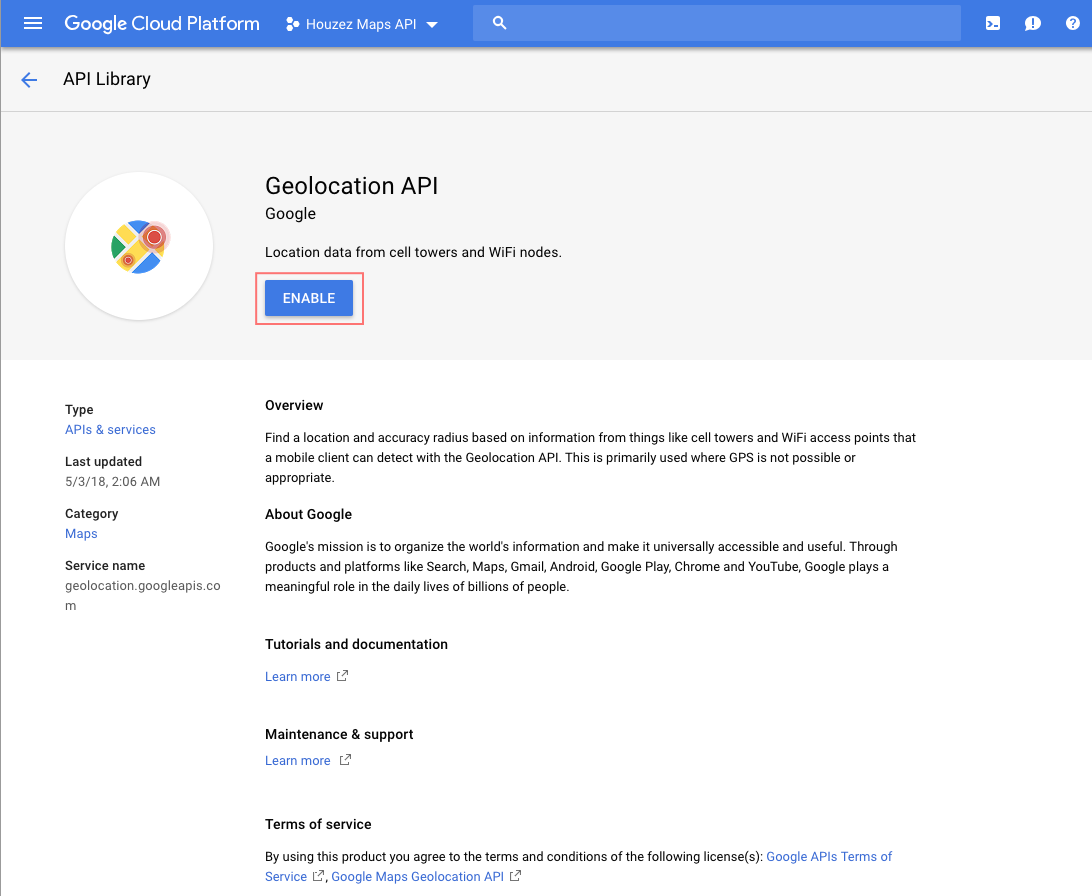Activate Cloud Shell icon

992,24
